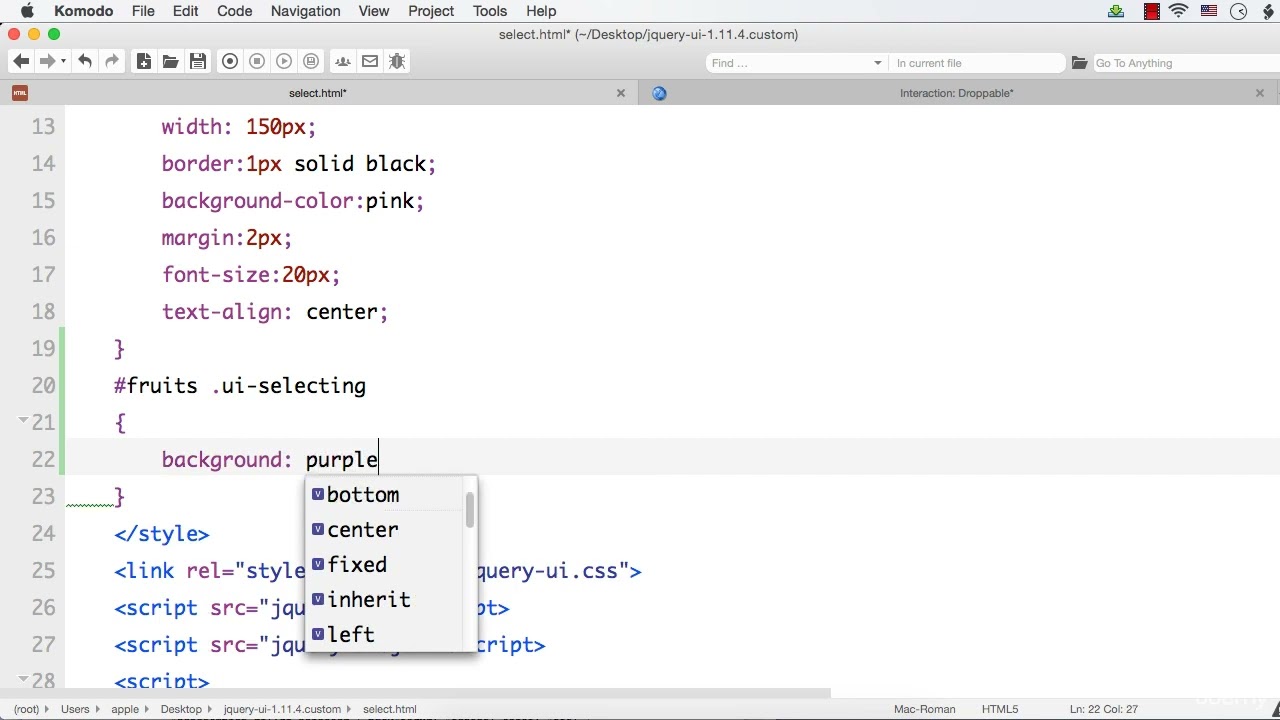Screen dimensions: 1280x720
Task: Click the green download tray icon
Action: coord(1117,11)
